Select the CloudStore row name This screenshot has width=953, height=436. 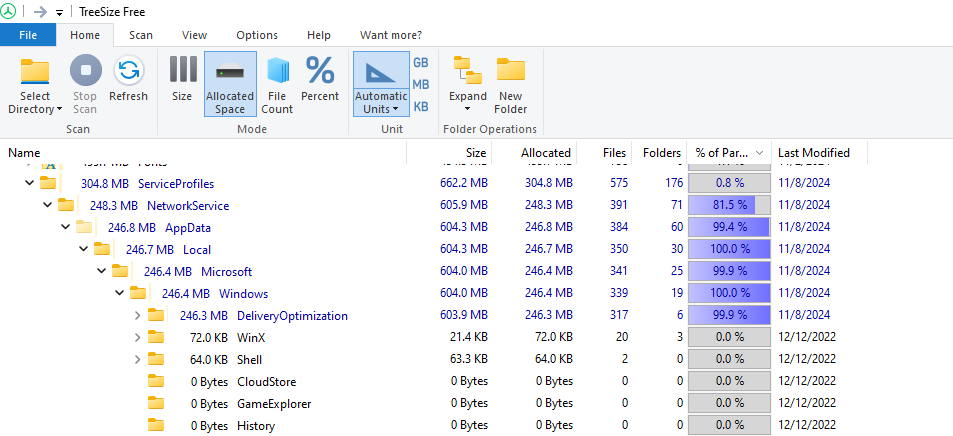tap(266, 382)
